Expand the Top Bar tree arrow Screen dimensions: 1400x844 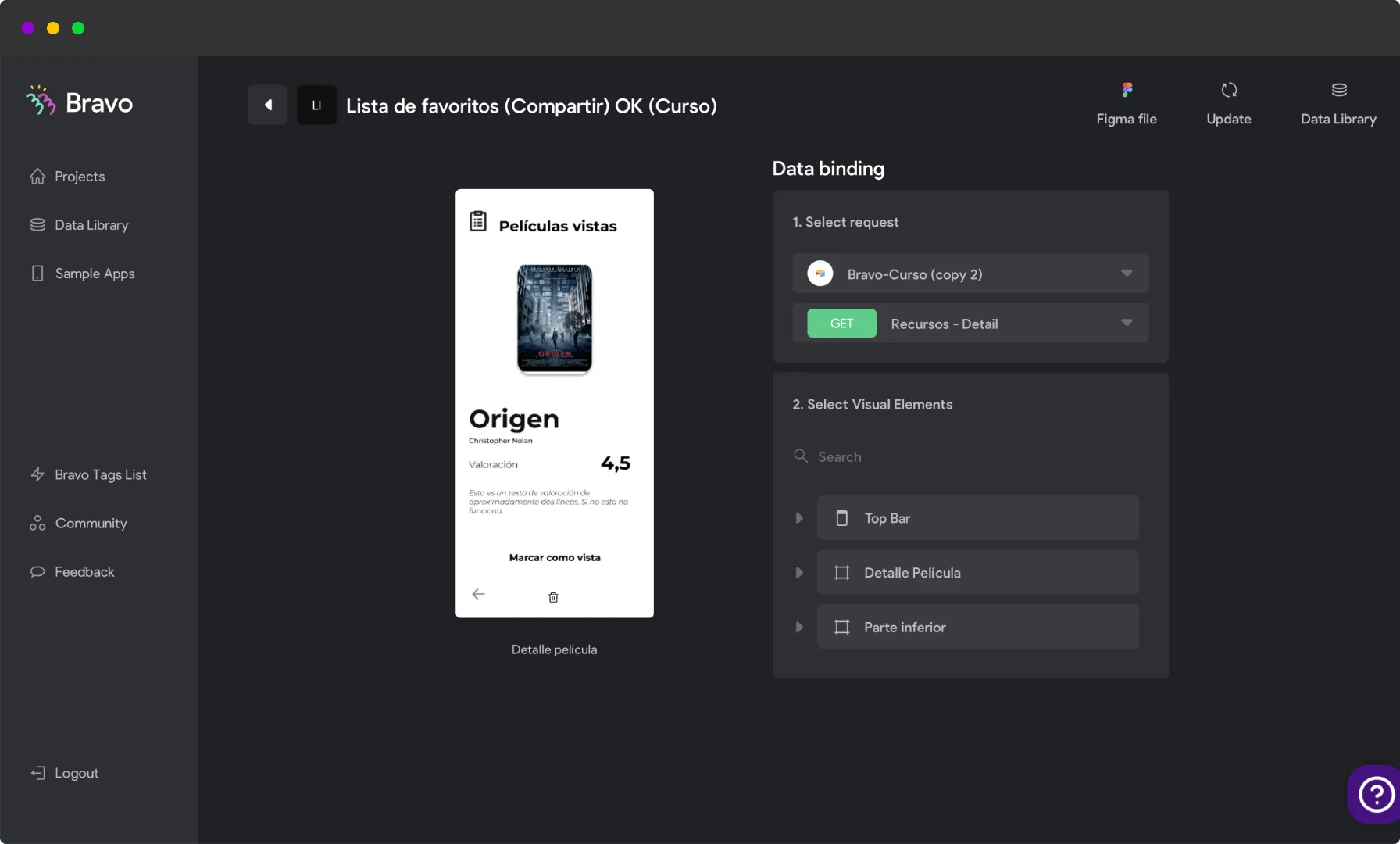coord(798,518)
